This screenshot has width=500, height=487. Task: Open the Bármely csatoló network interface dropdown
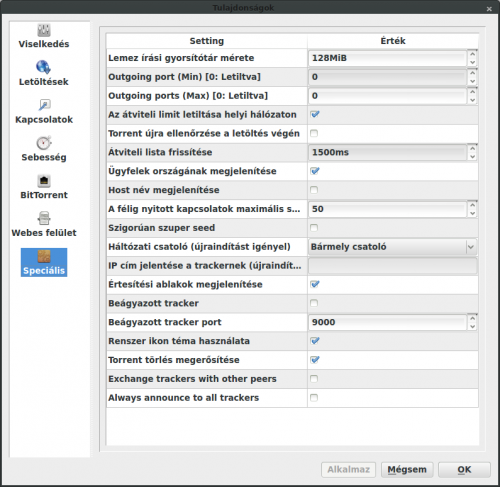point(393,247)
